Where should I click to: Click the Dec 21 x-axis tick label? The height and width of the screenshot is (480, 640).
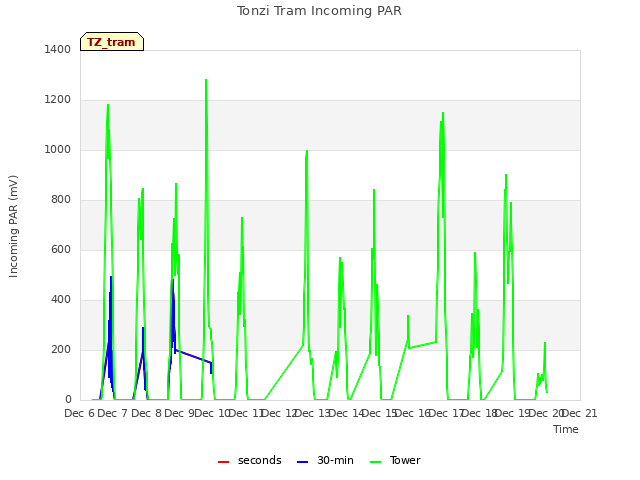[579, 413]
